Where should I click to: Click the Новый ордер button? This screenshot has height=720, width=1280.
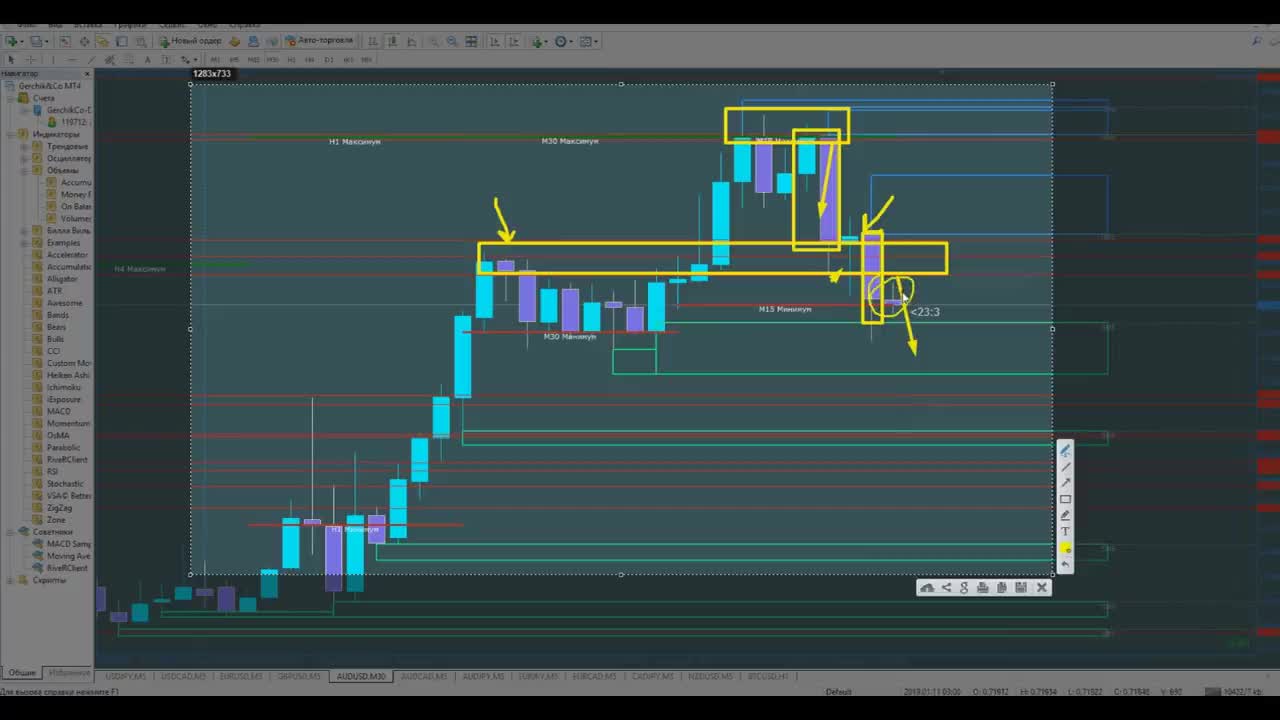(190, 41)
